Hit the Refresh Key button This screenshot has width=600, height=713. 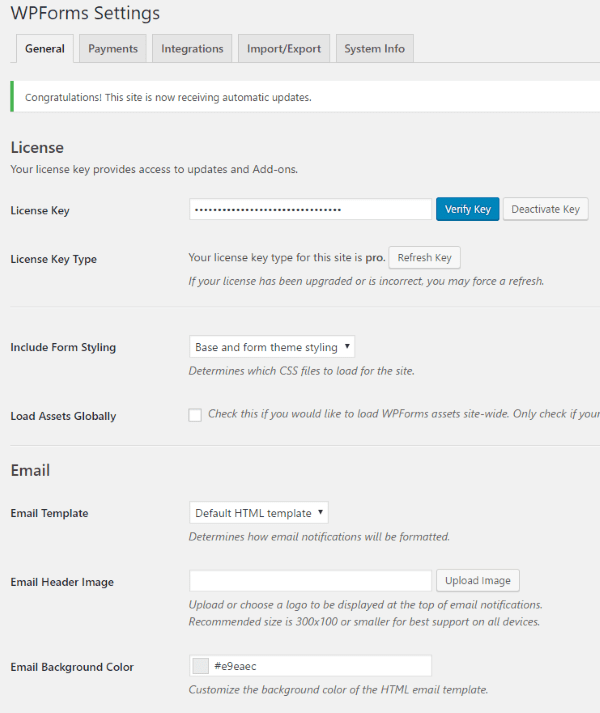[424, 257]
